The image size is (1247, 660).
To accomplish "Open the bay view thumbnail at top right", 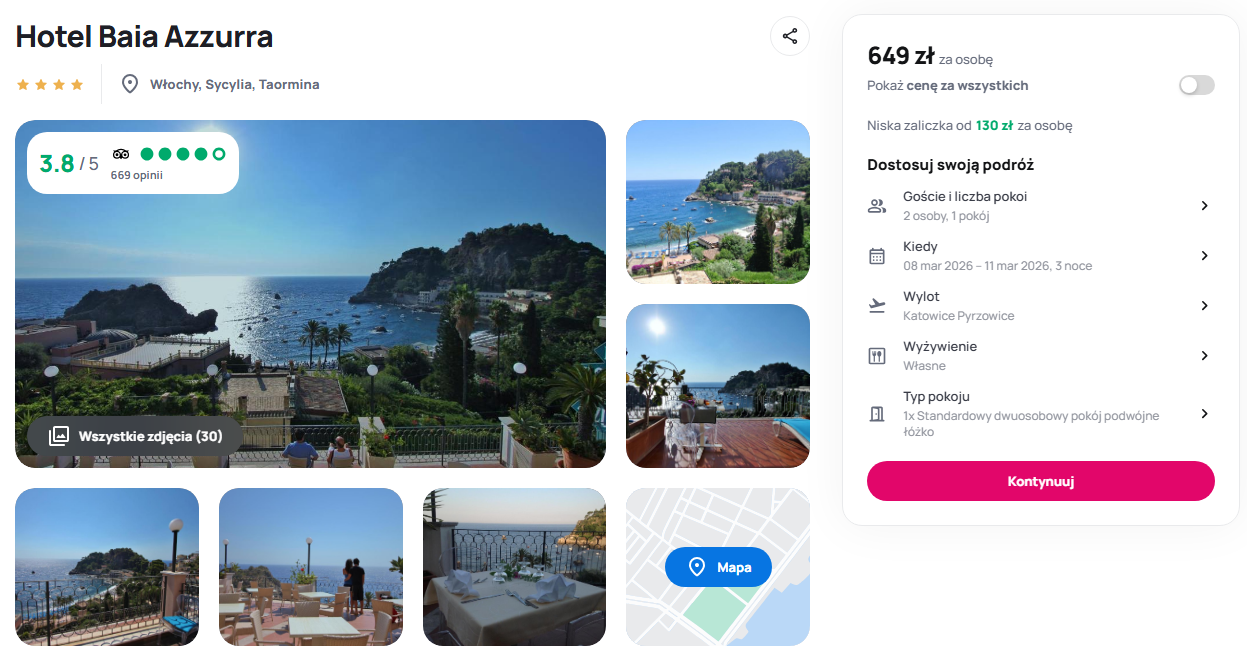I will pyautogui.click(x=717, y=202).
